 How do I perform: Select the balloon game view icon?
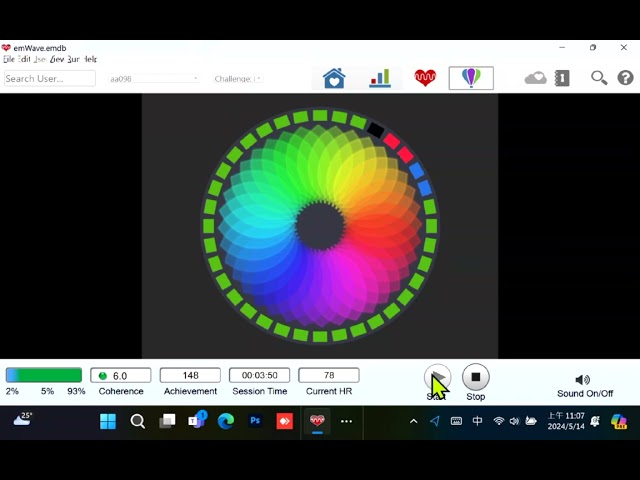[x=471, y=78]
